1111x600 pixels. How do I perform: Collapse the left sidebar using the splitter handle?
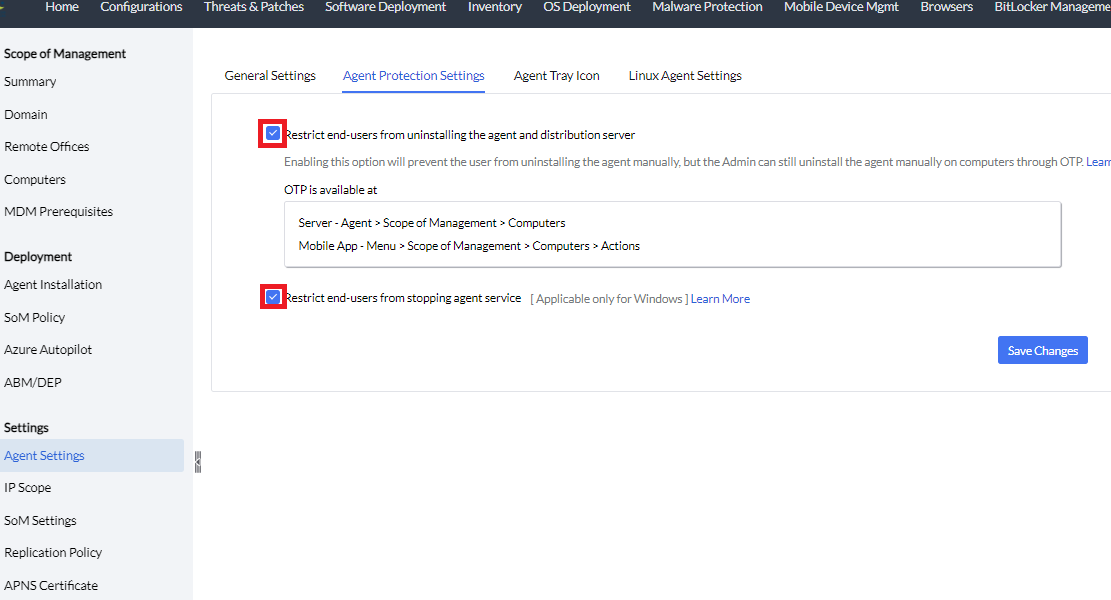click(198, 461)
